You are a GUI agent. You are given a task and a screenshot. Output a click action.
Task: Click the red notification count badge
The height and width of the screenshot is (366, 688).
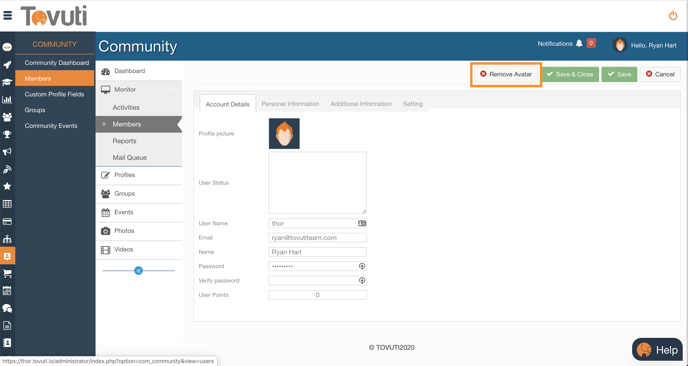591,43
